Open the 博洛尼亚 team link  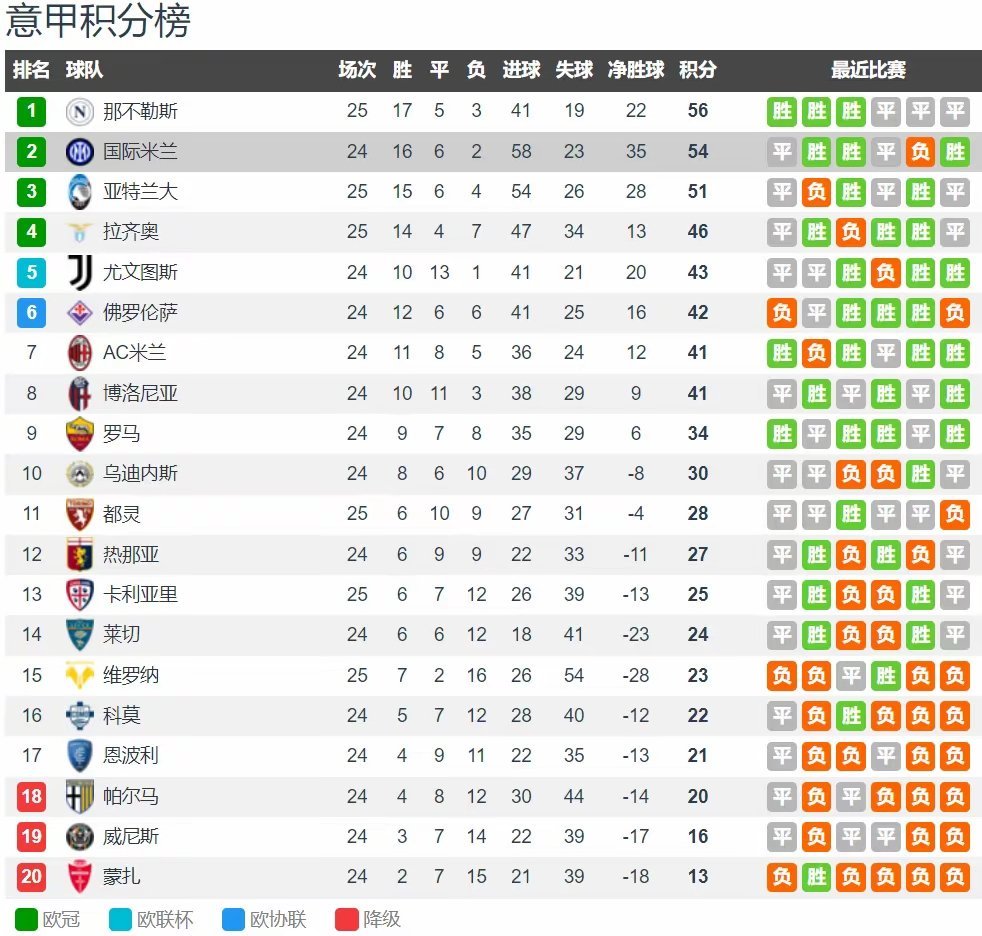(140, 393)
